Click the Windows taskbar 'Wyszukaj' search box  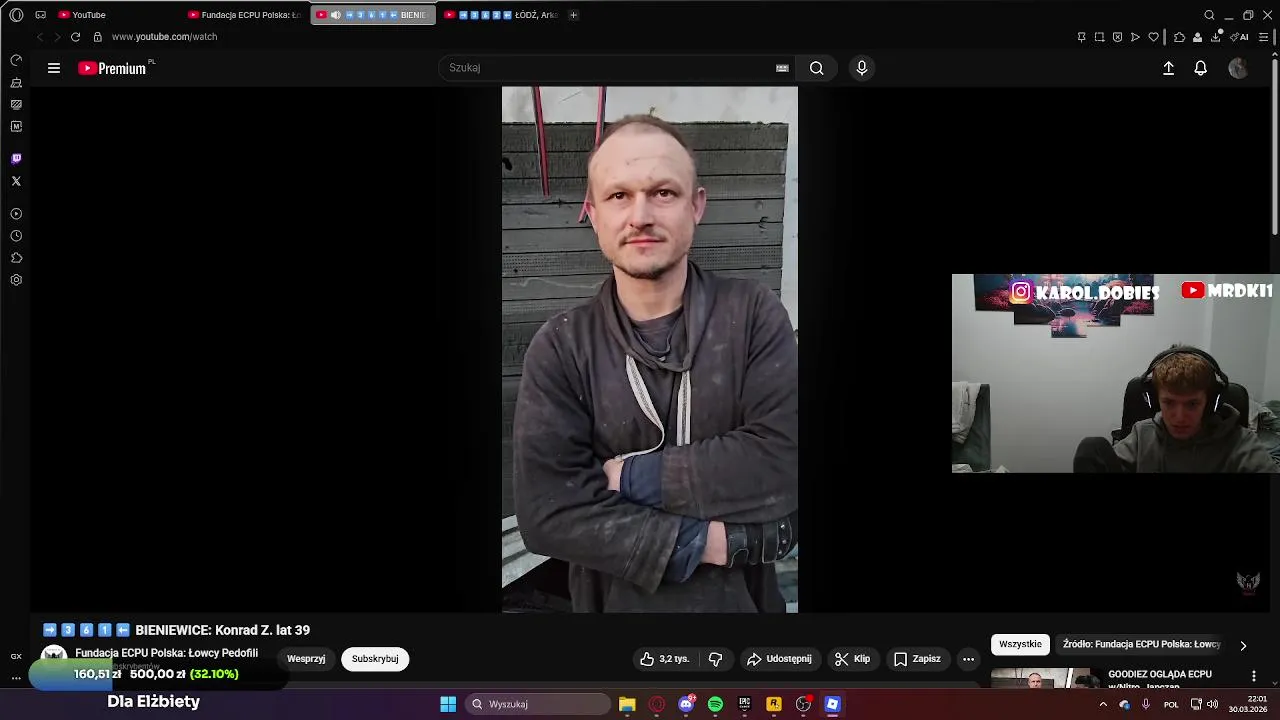538,704
